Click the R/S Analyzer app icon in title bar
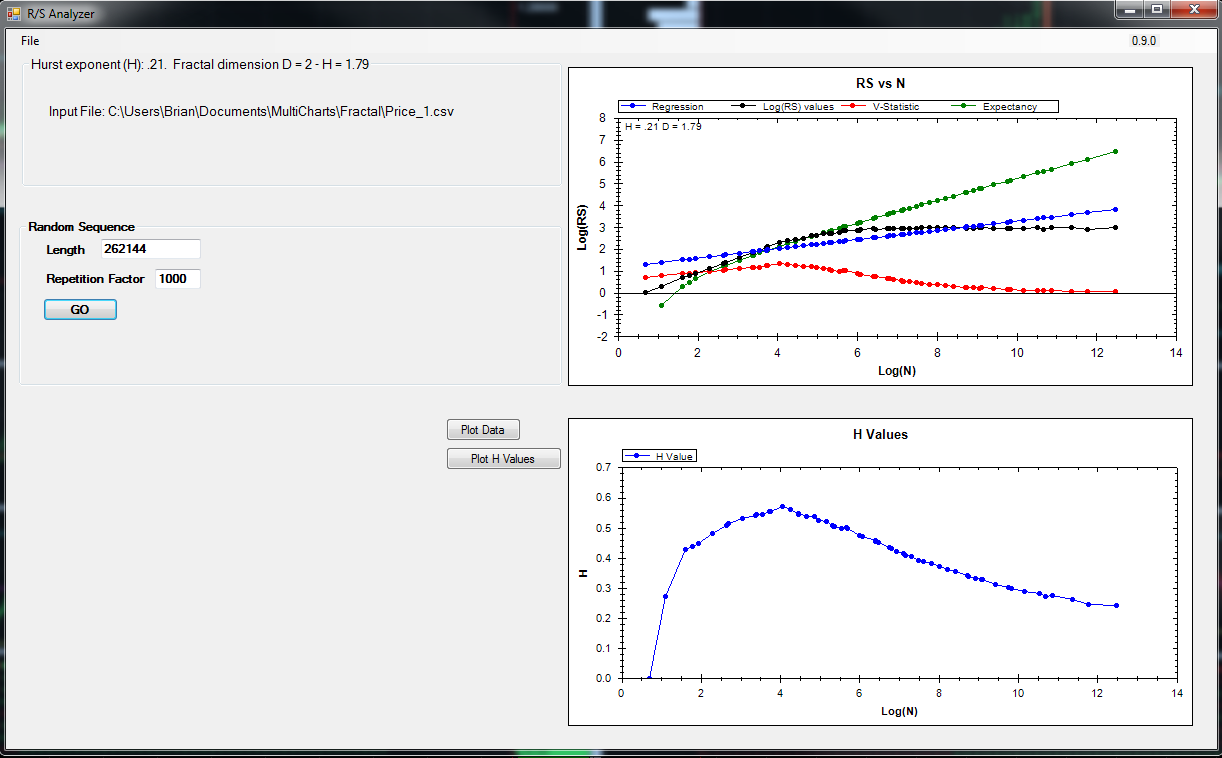 pyautogui.click(x=14, y=14)
